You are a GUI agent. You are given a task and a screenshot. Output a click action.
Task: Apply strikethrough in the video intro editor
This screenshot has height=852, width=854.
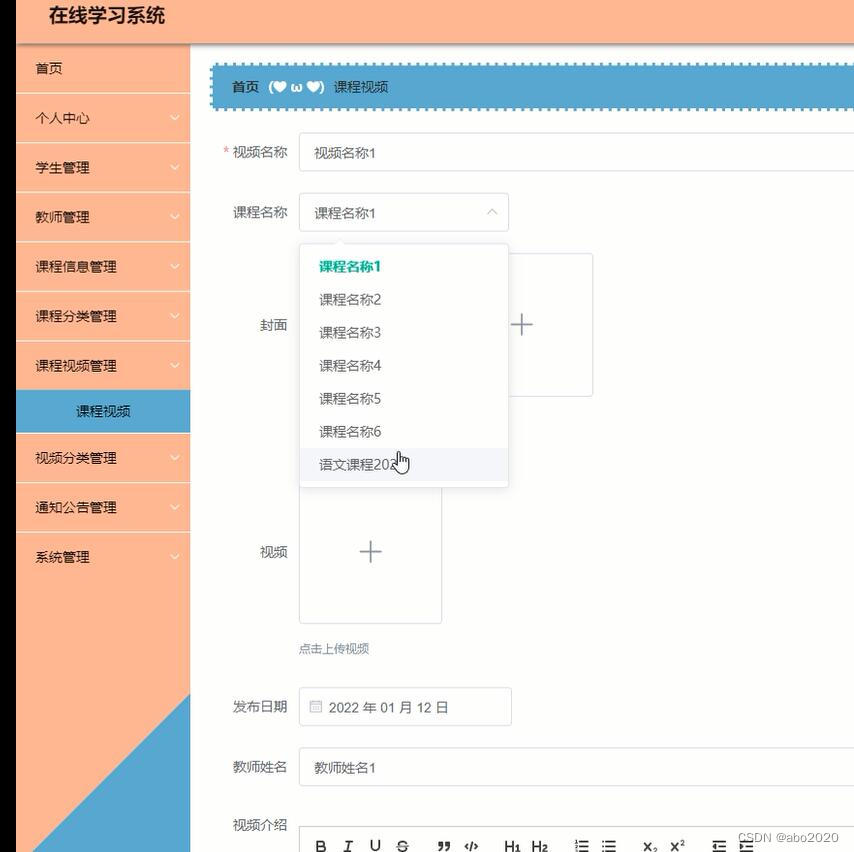pyautogui.click(x=400, y=845)
